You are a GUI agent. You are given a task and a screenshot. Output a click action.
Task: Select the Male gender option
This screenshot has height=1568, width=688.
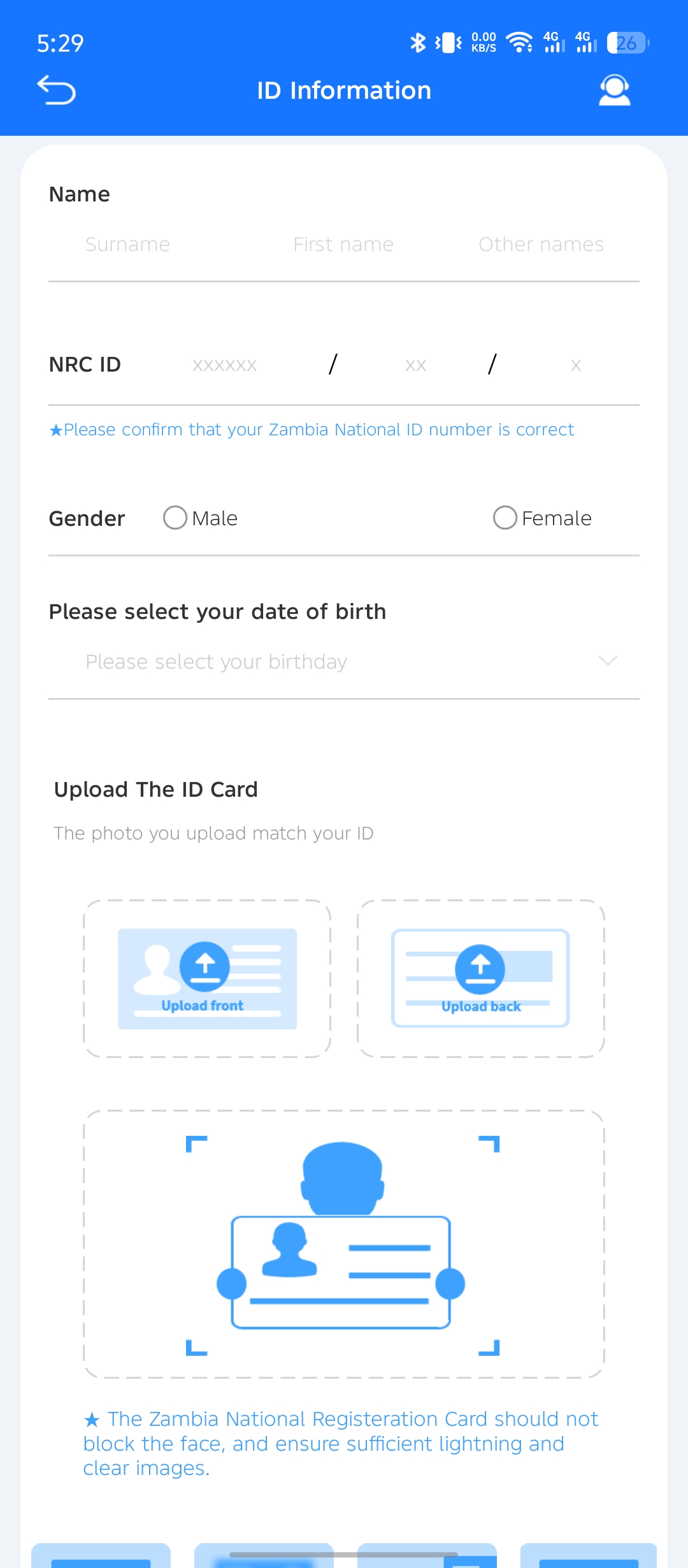tap(175, 518)
